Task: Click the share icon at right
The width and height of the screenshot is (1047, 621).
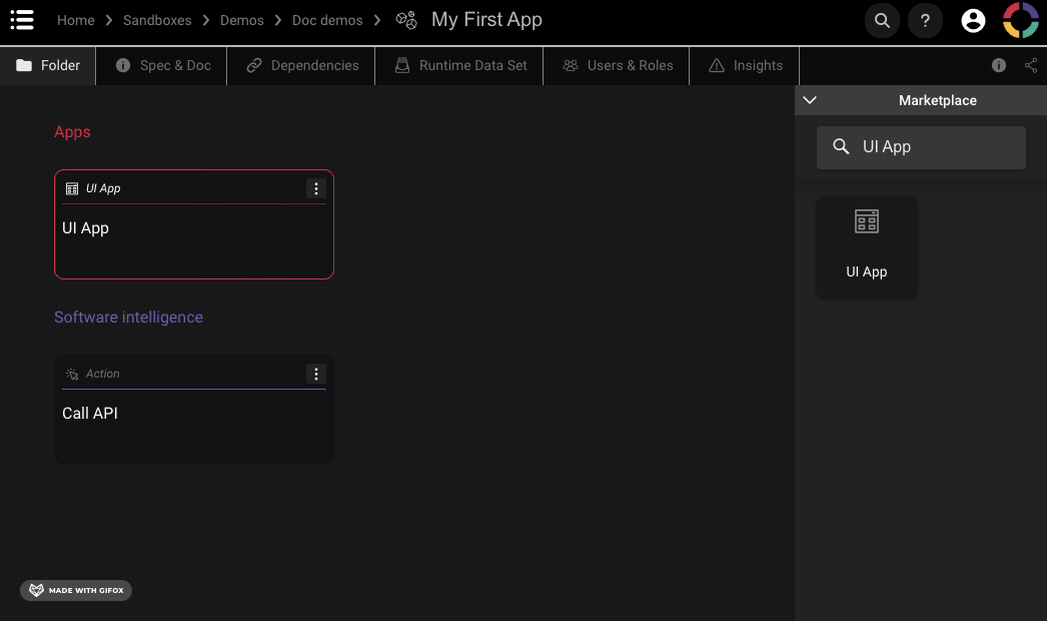Action: [1031, 66]
